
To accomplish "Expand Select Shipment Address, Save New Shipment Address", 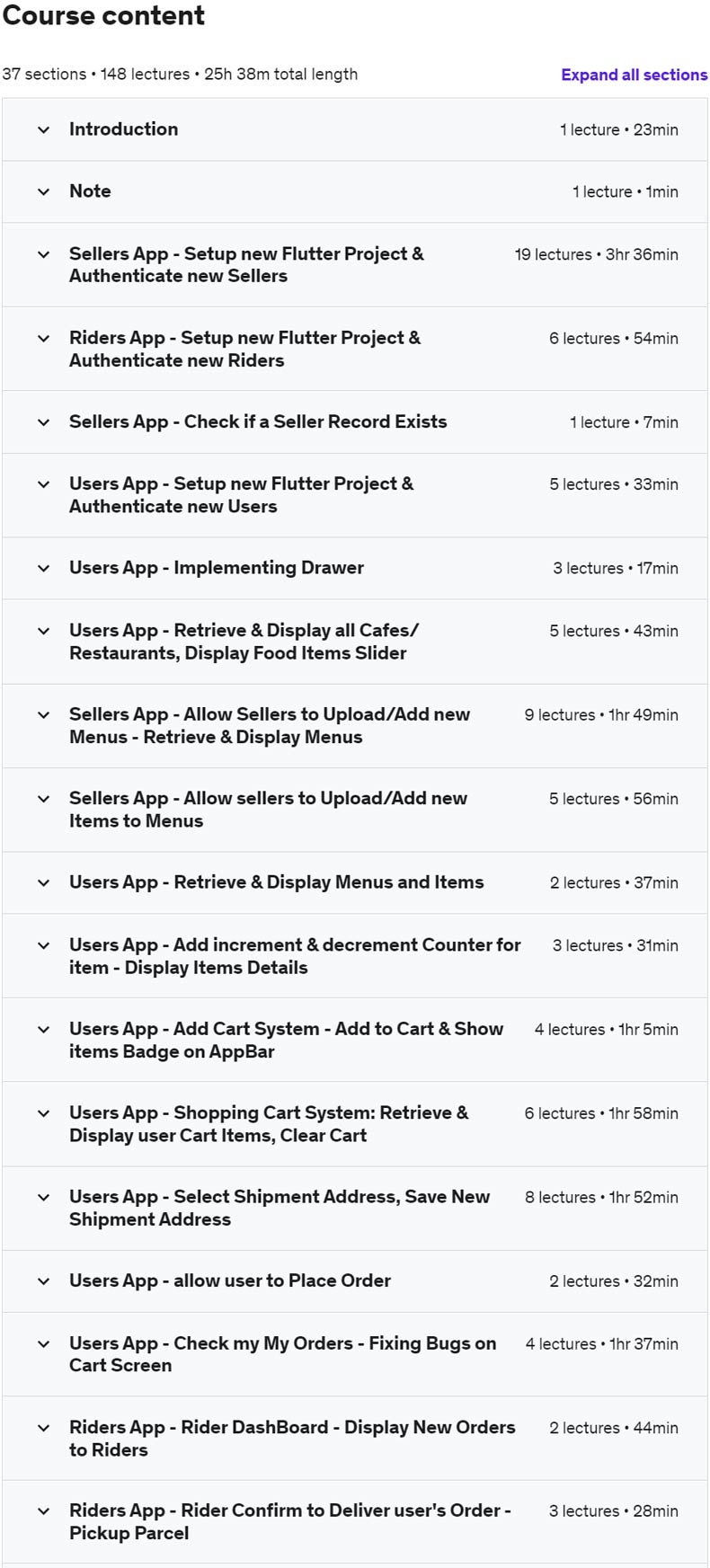I will 280,1208.
